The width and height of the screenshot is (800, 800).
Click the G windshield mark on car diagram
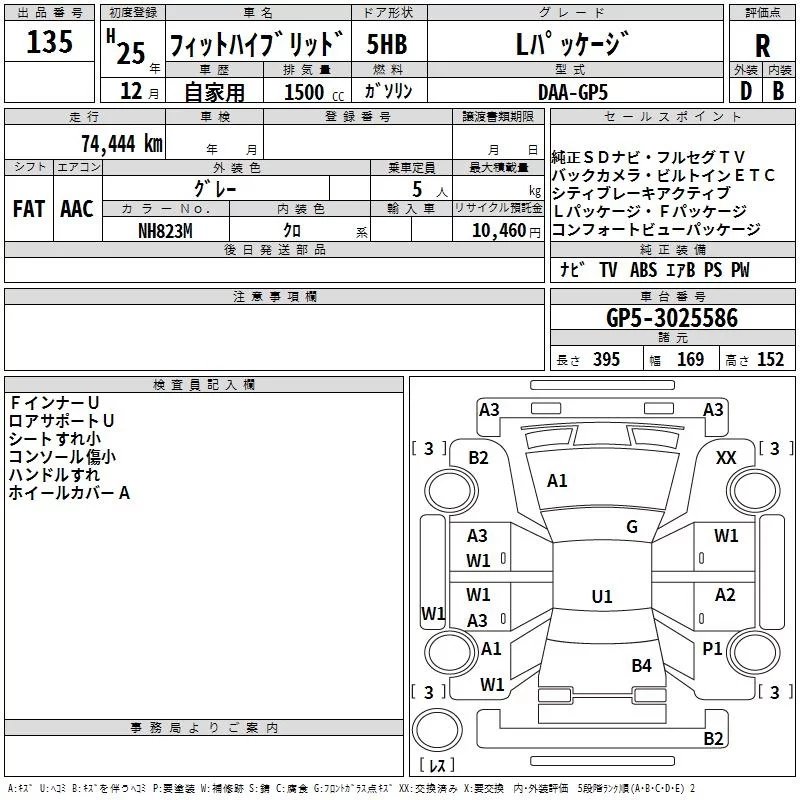click(631, 527)
